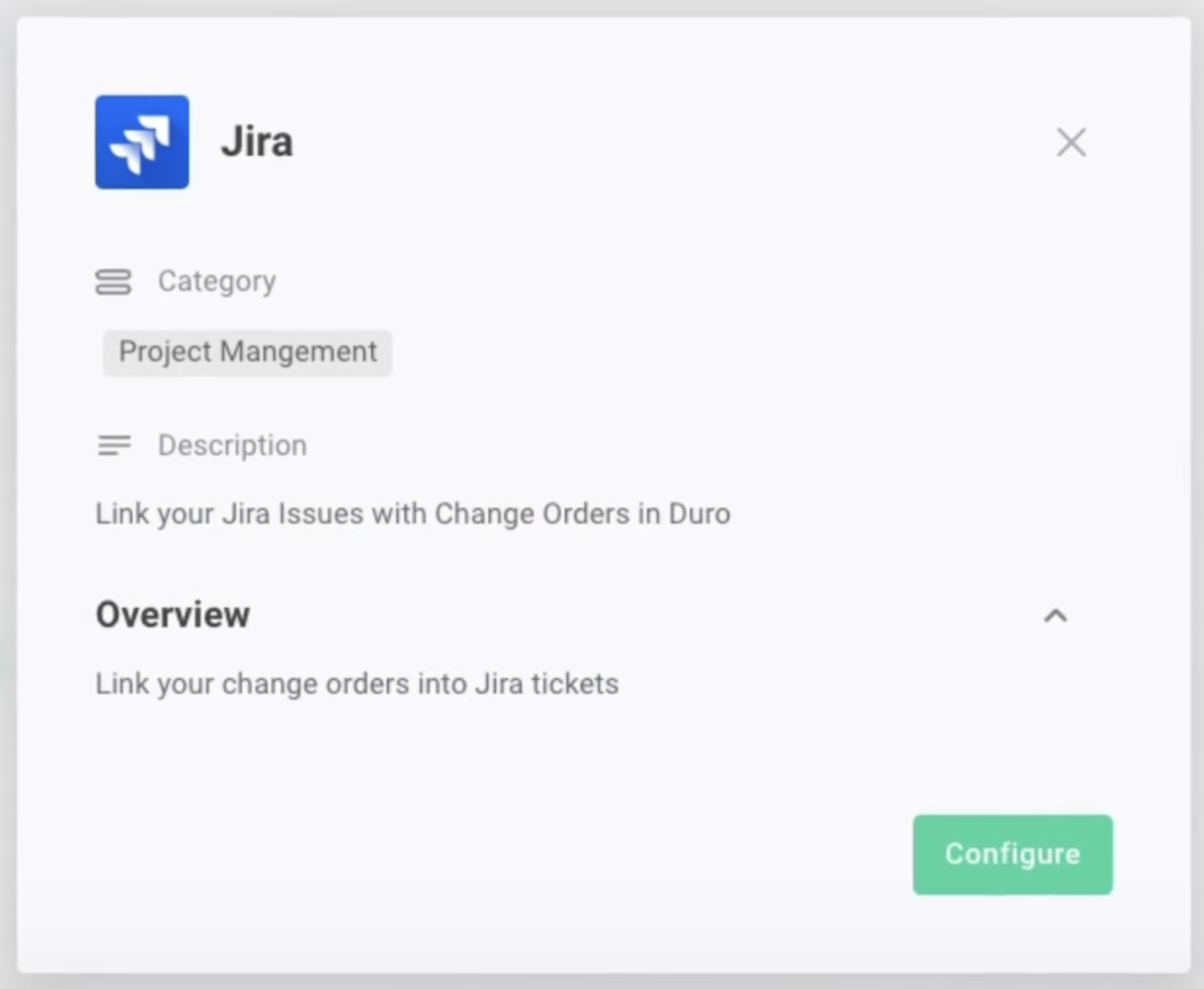
Task: Click the Description lines icon
Action: point(113,446)
